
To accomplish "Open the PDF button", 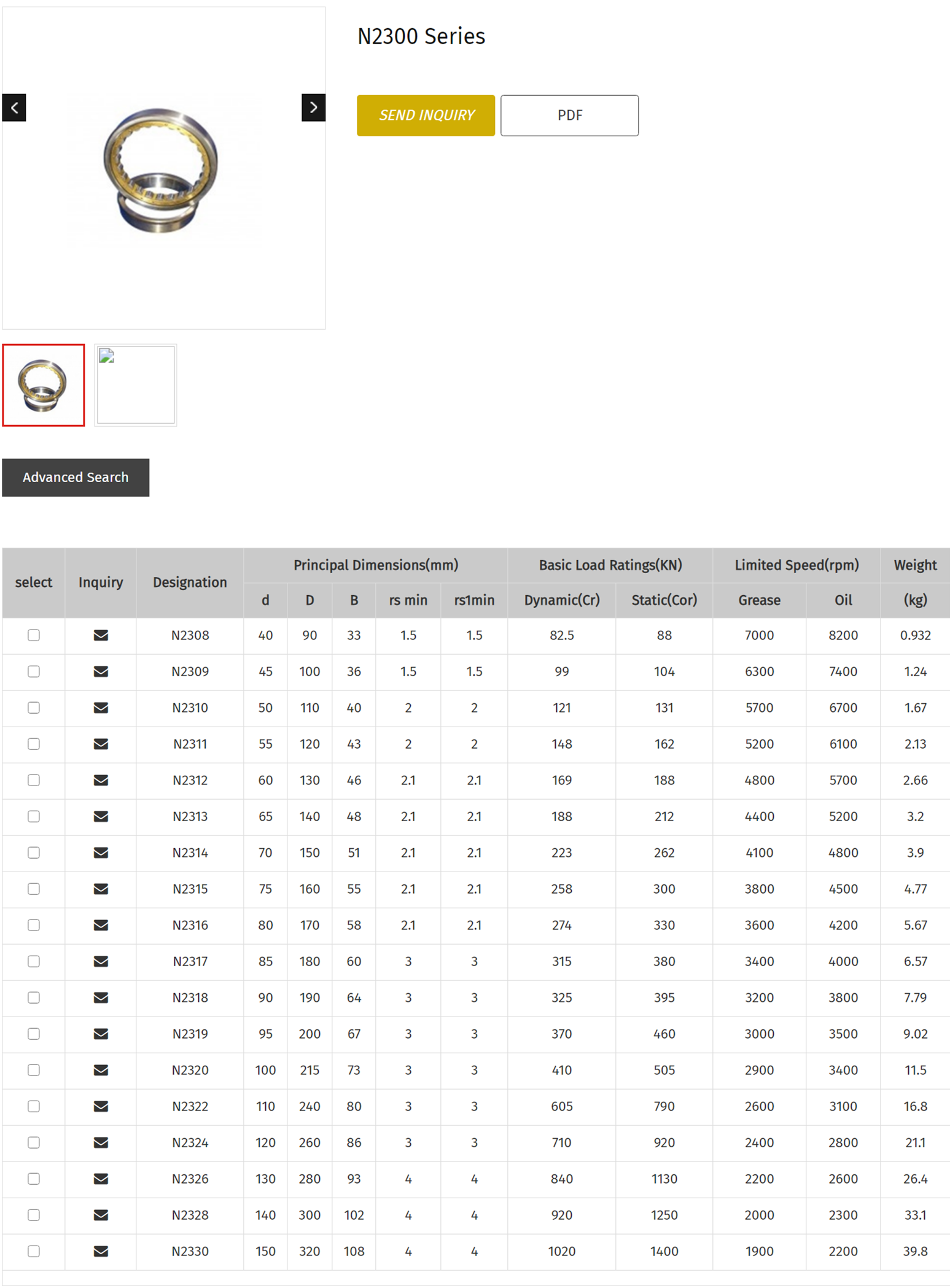I will point(569,115).
